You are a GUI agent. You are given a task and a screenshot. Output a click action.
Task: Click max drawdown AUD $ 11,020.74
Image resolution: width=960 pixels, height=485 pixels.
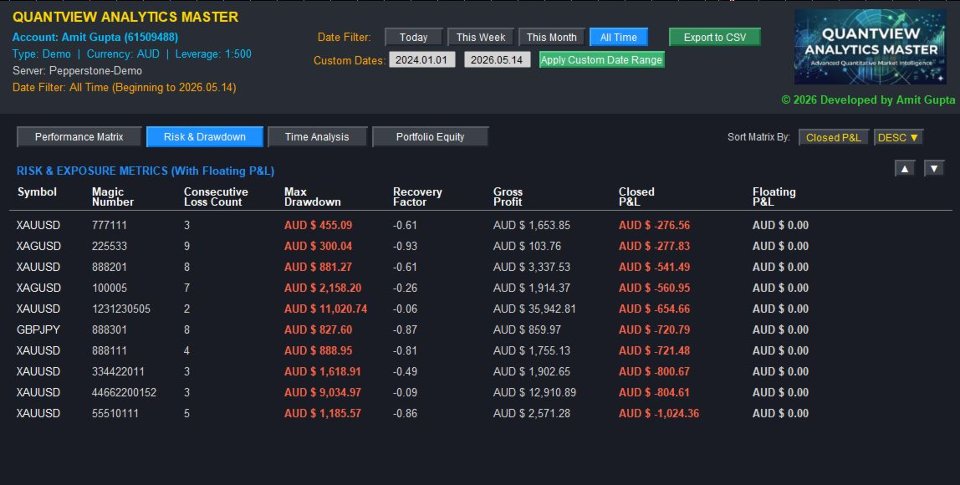pyautogui.click(x=326, y=309)
